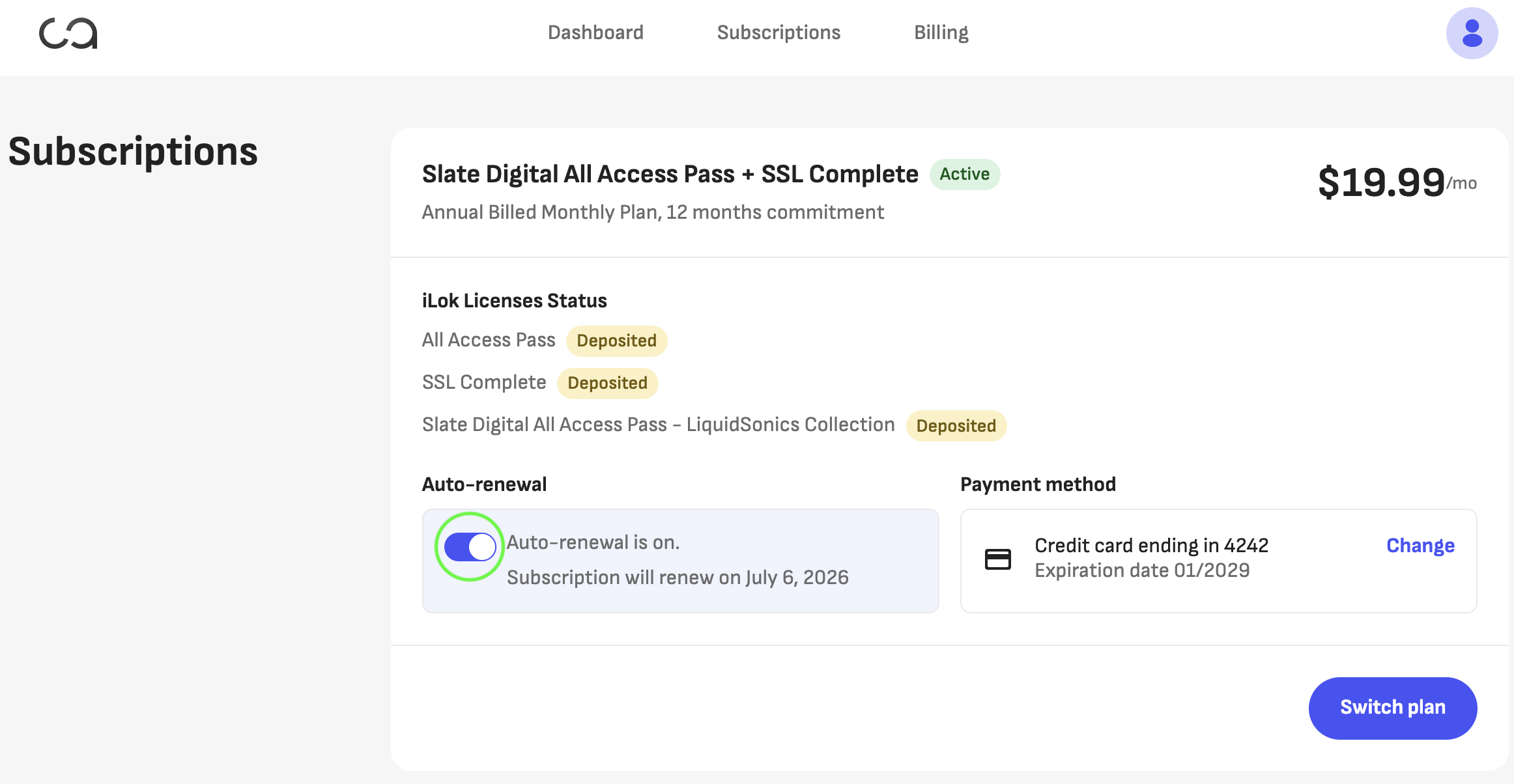
Task: Click the iLok Licenses Status heading
Action: (515, 301)
